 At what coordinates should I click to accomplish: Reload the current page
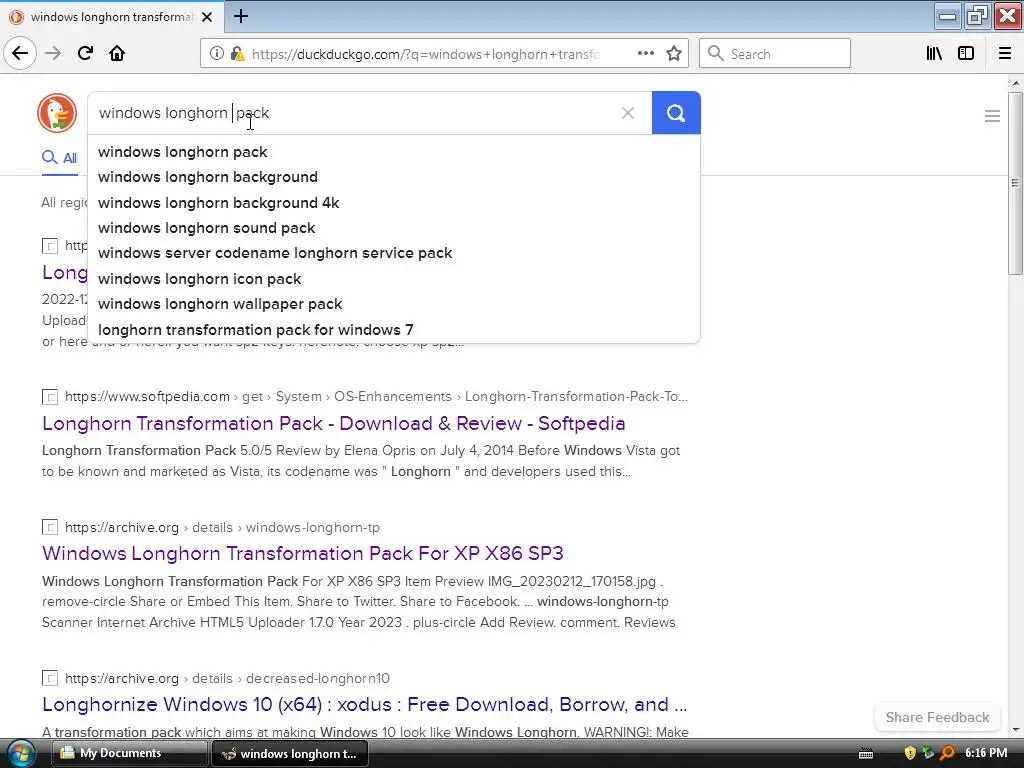(x=86, y=54)
